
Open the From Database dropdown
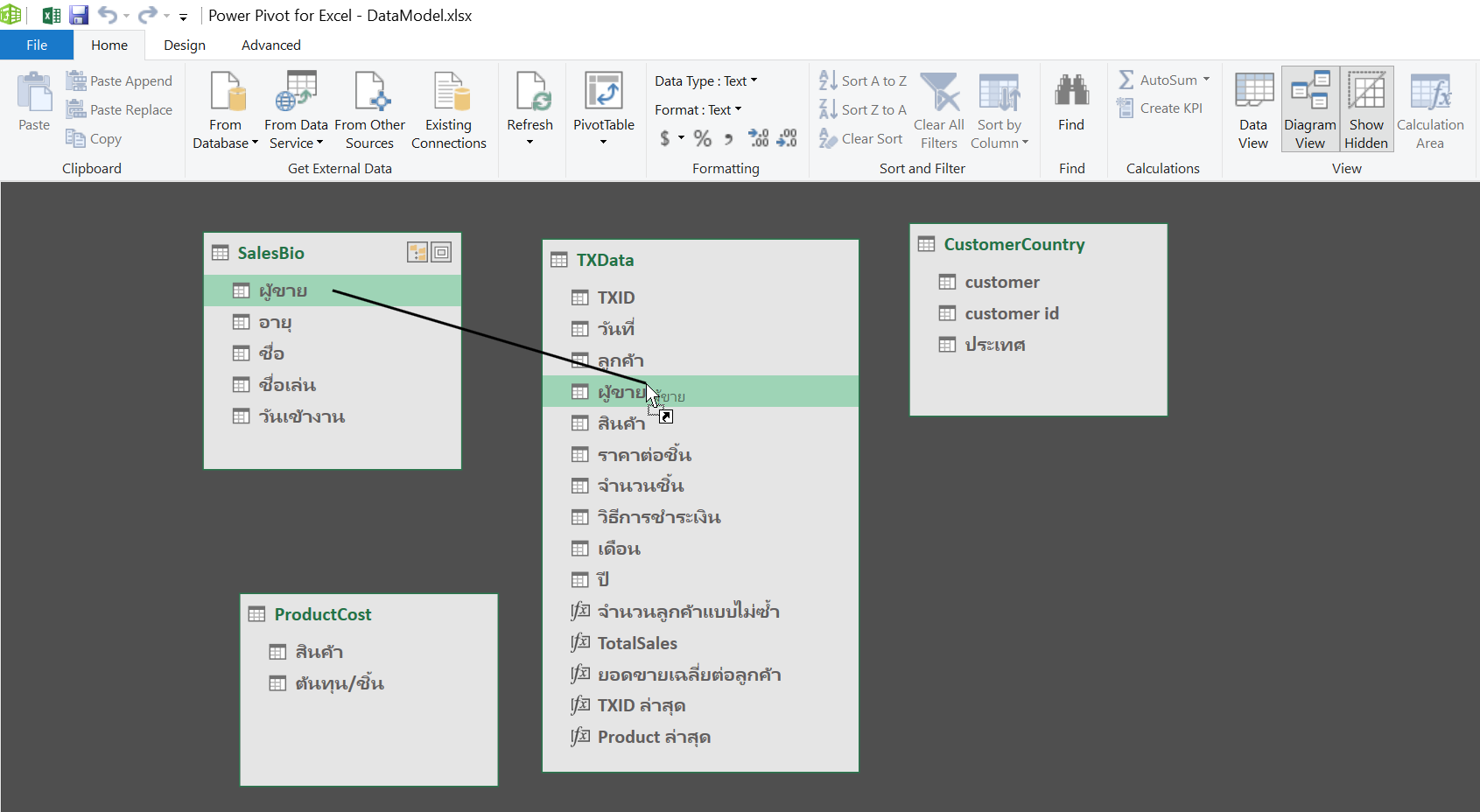coord(225,108)
